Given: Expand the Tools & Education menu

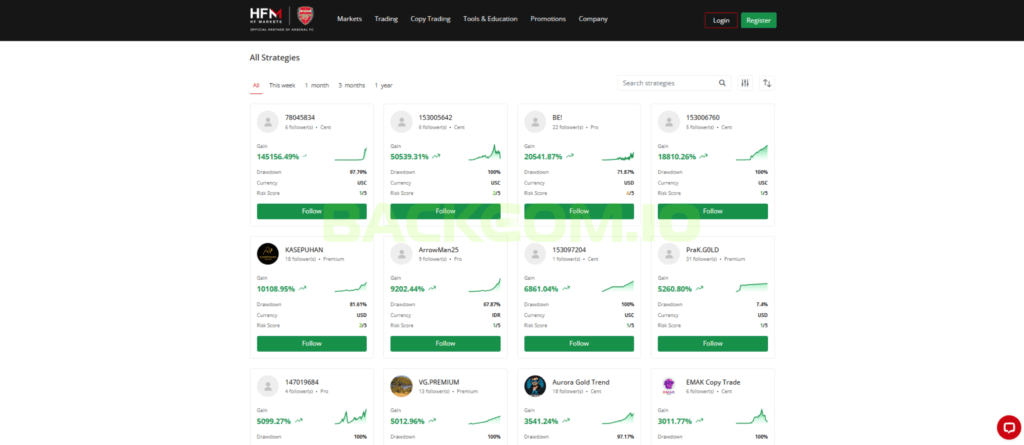Looking at the screenshot, I should tap(490, 19).
